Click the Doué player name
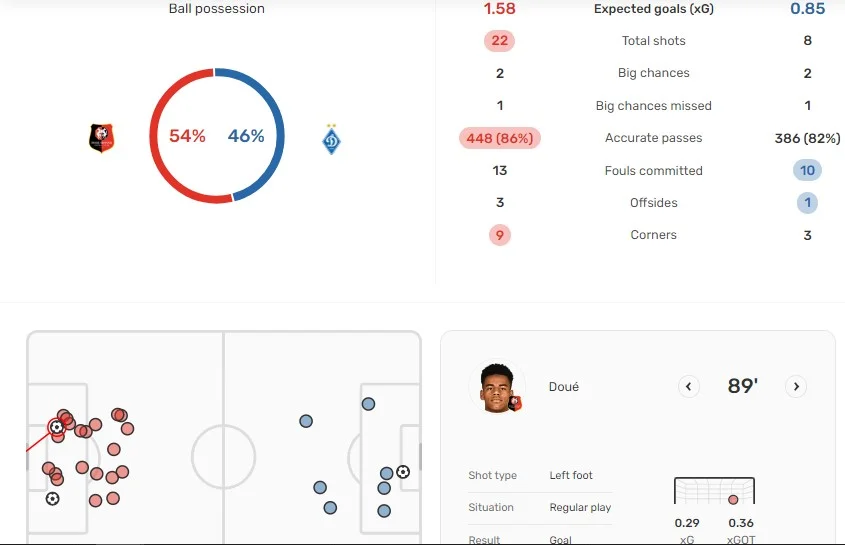845x545 pixels. pyautogui.click(x=564, y=387)
